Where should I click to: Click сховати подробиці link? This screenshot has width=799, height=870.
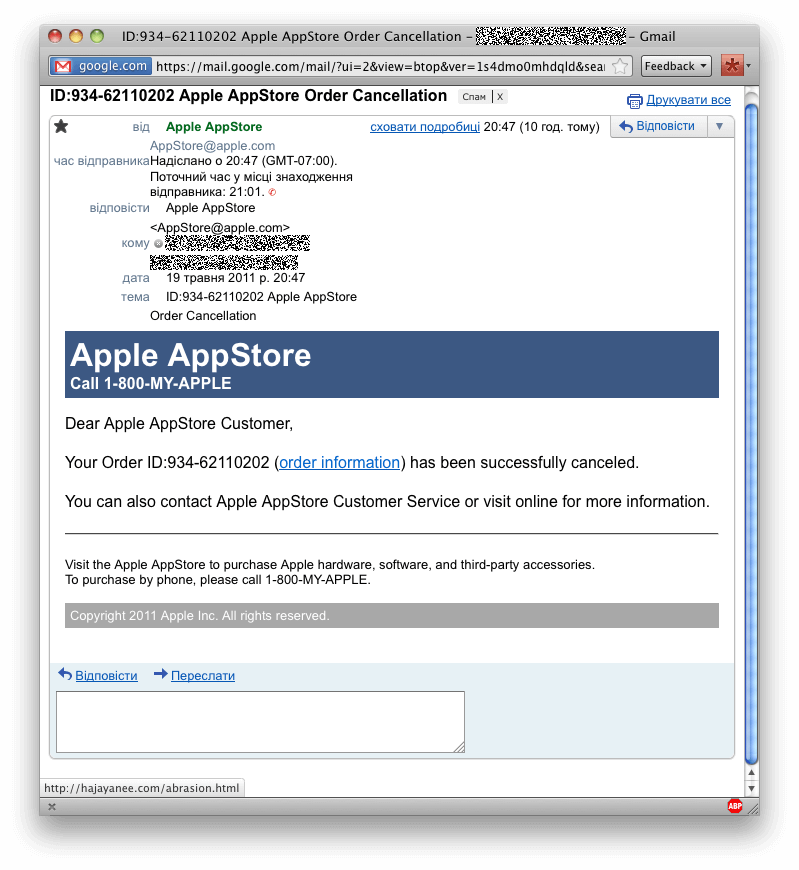pos(425,127)
